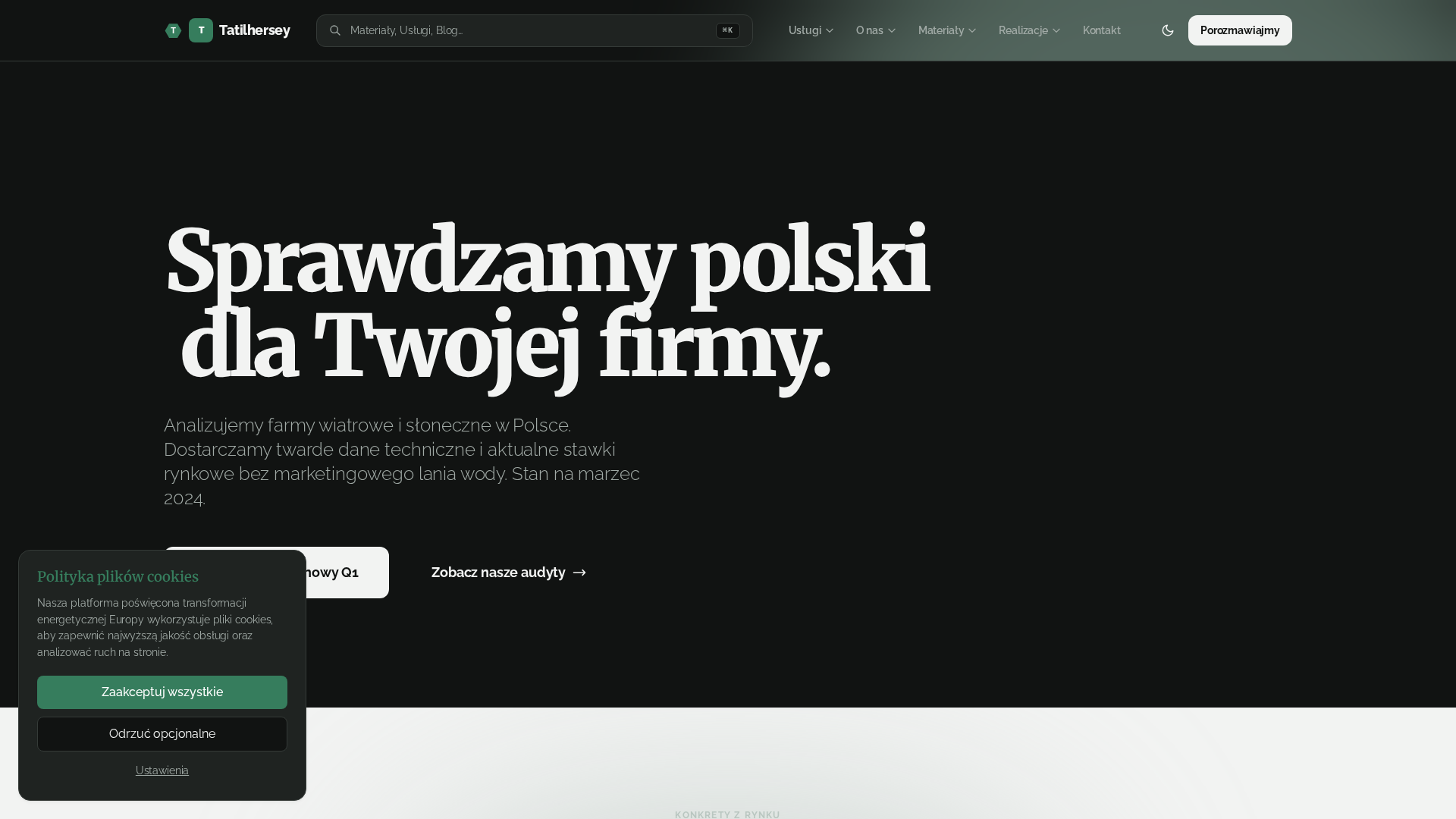Click the Porozmawiajmy button

[x=1240, y=30]
